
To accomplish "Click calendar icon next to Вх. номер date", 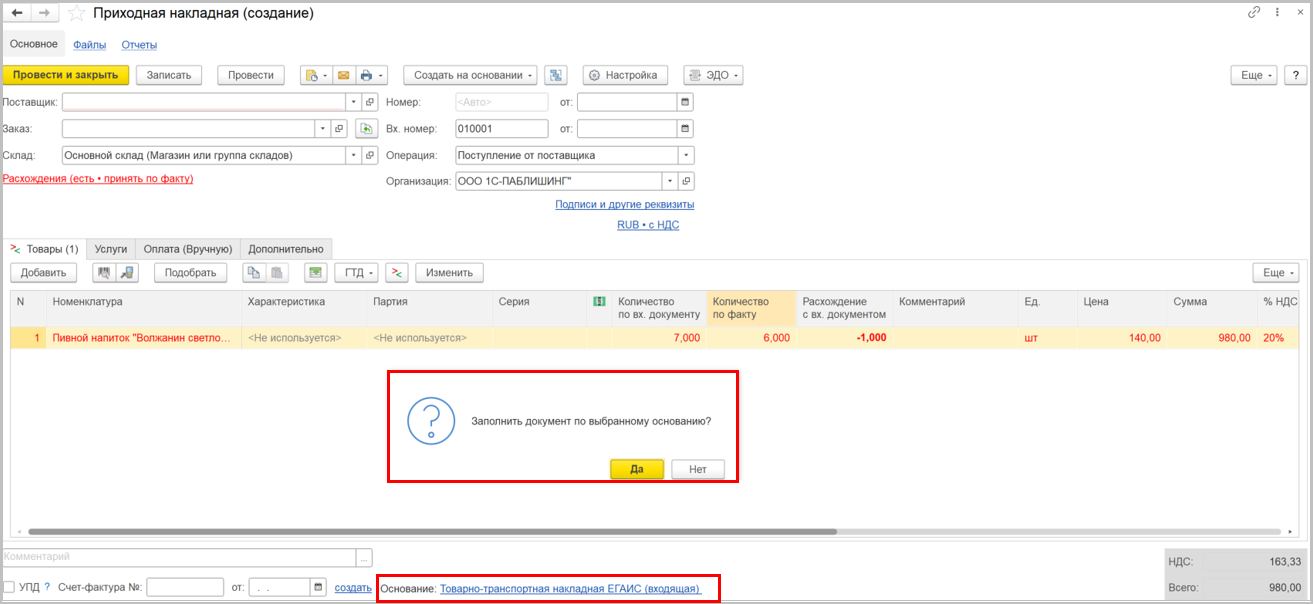I will (685, 129).
